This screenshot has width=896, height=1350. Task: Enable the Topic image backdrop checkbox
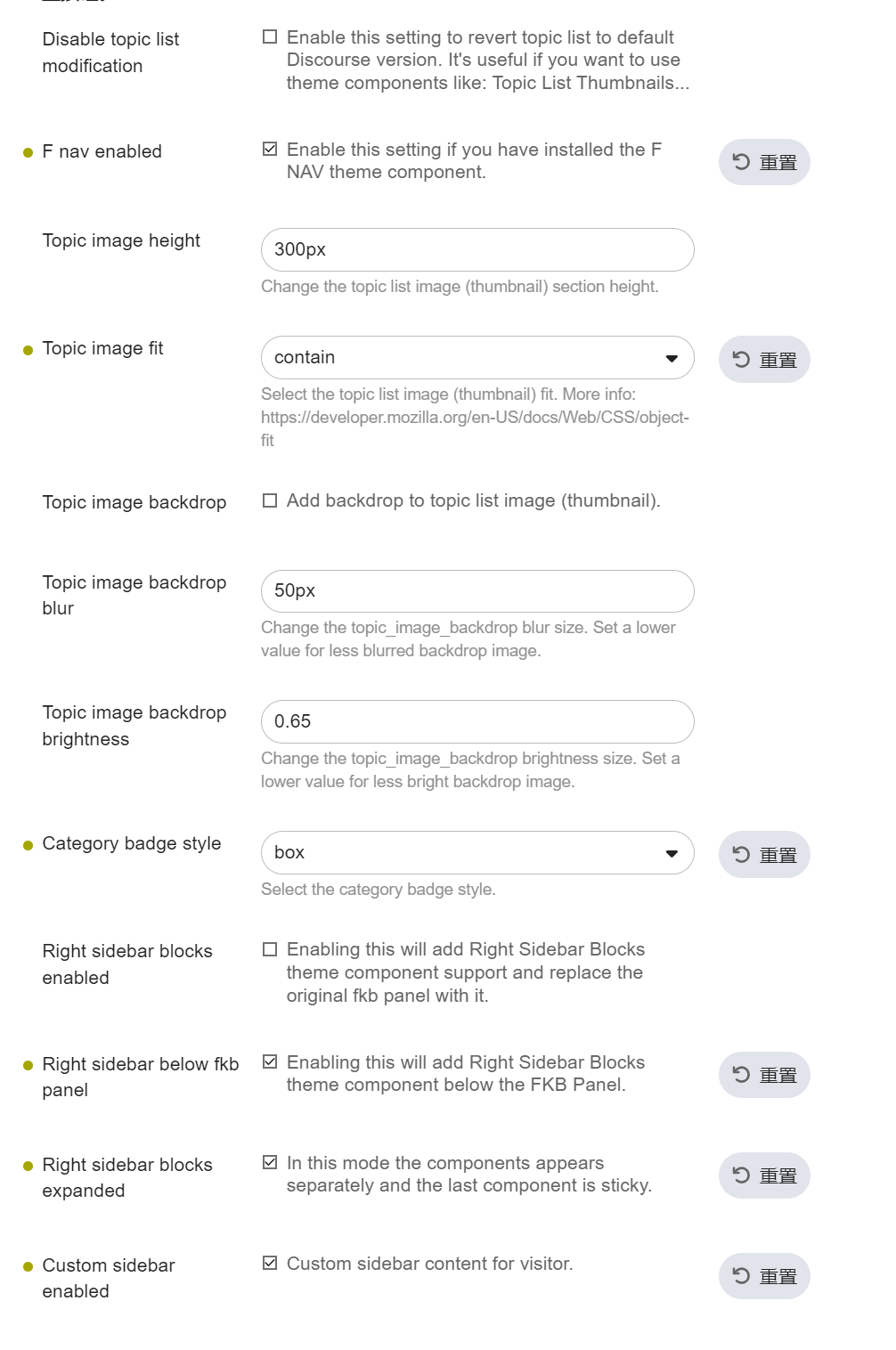270,500
